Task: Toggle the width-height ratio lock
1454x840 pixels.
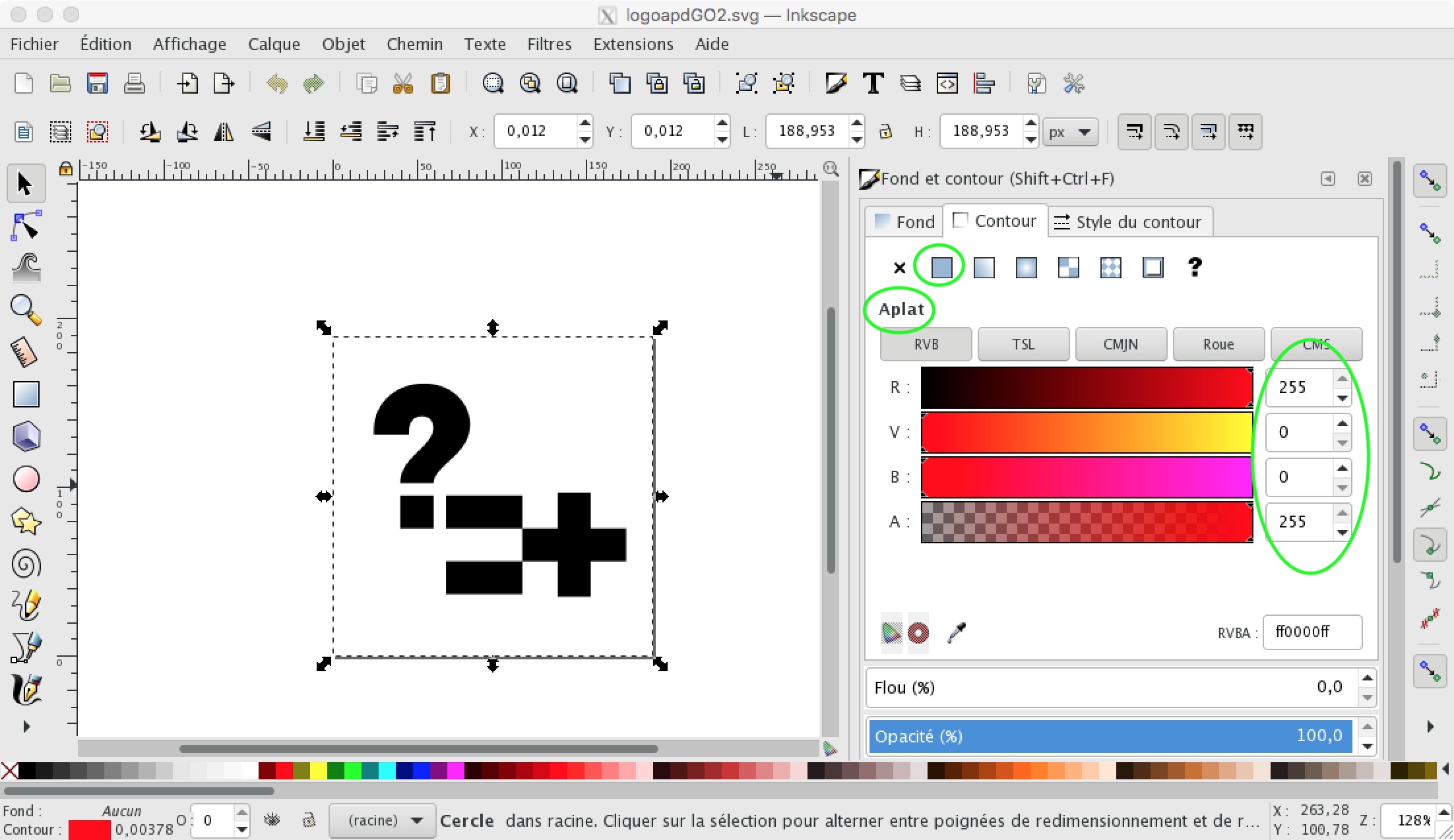Action: pyautogui.click(x=885, y=131)
